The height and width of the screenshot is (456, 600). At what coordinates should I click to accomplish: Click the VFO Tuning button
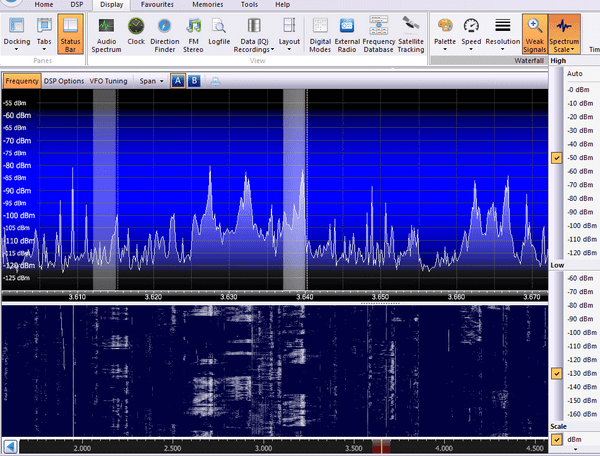[x=109, y=81]
